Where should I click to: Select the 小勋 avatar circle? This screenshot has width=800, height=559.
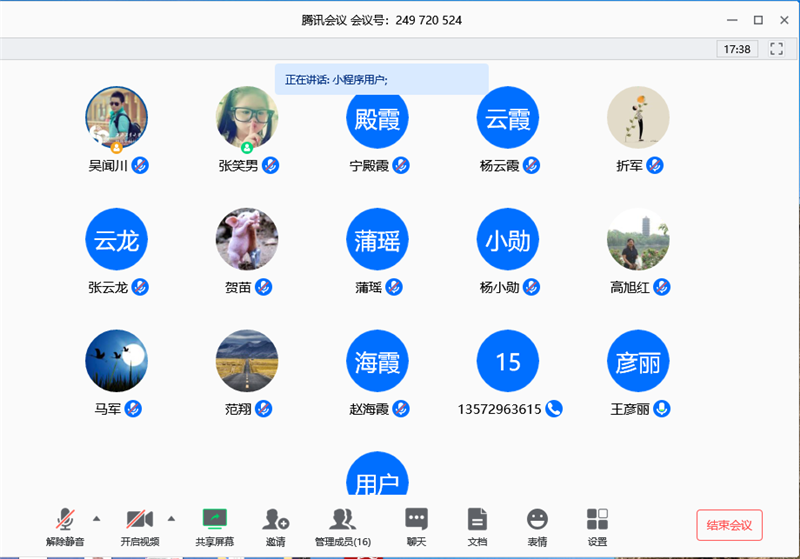tap(508, 239)
